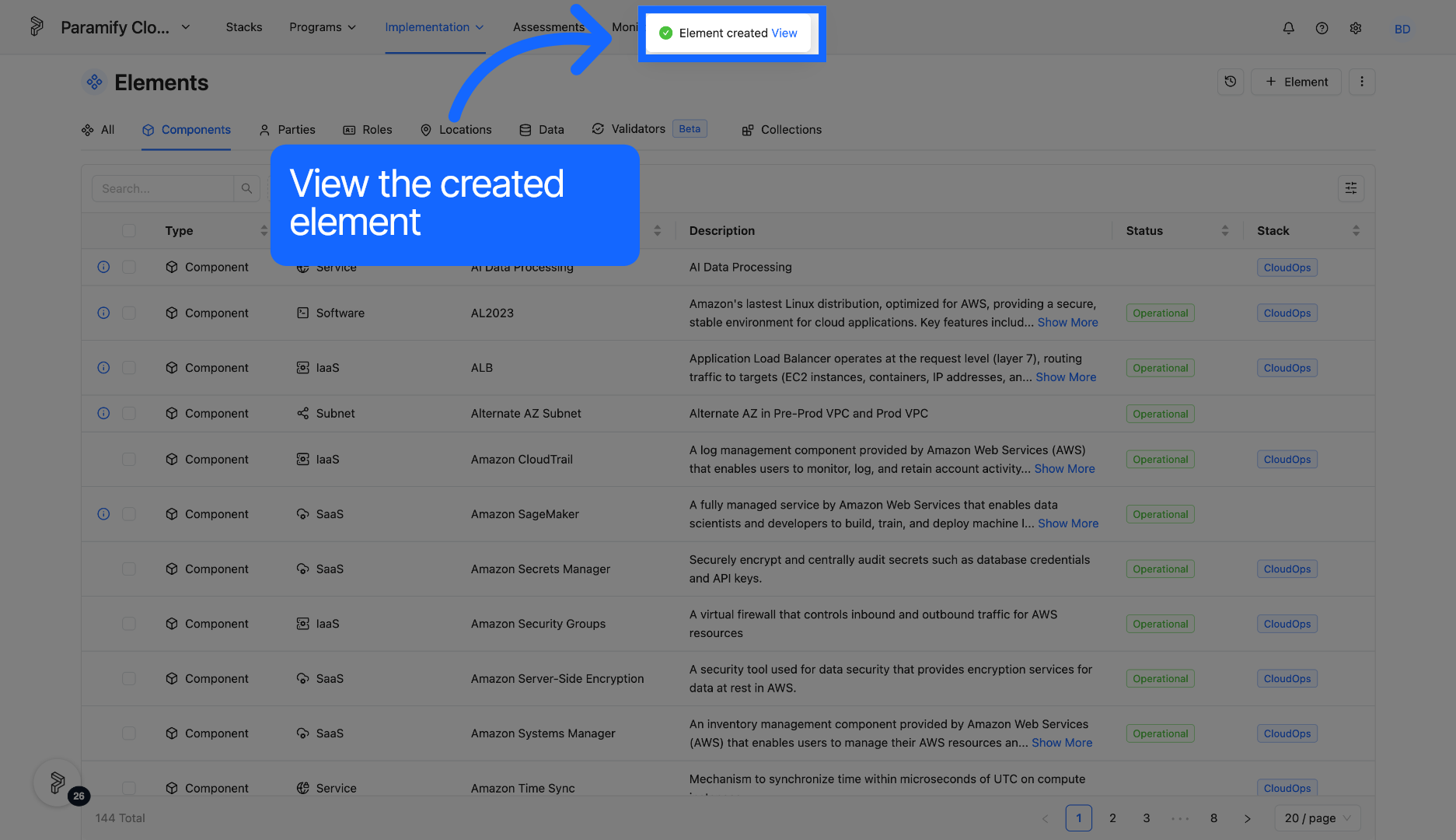Expand the Programs menu
Image resolution: width=1456 pixels, height=840 pixels.
[x=323, y=27]
